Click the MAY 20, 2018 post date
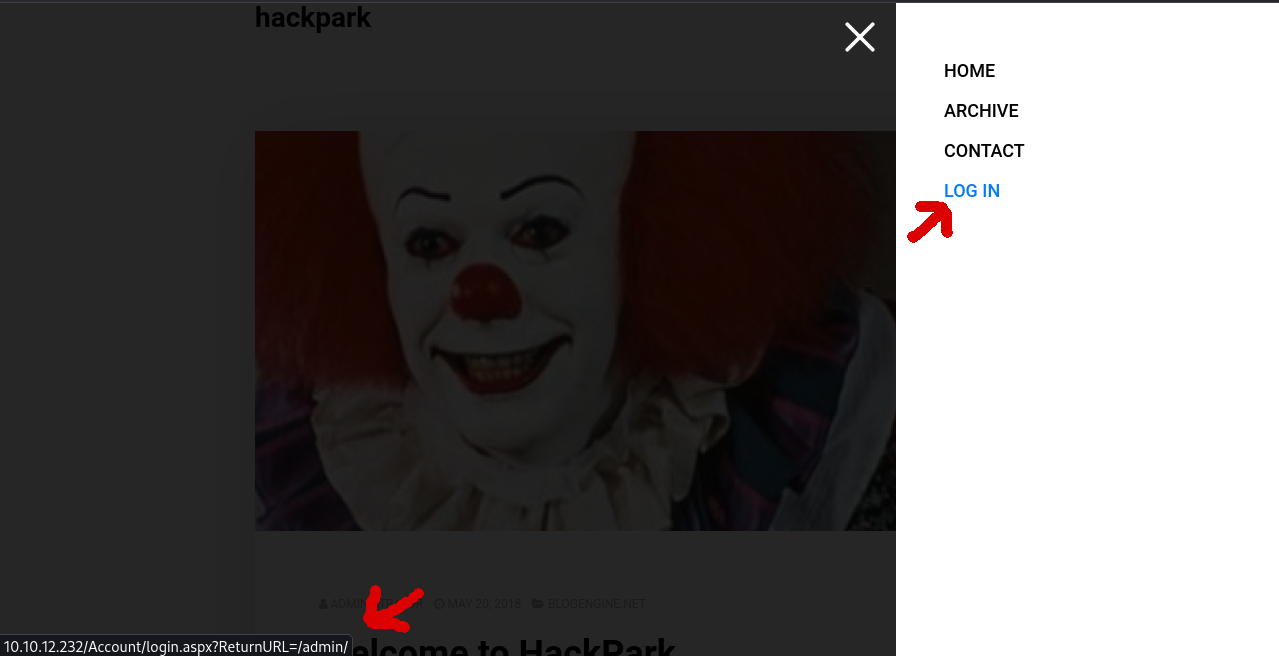1279x656 pixels. tap(484, 604)
